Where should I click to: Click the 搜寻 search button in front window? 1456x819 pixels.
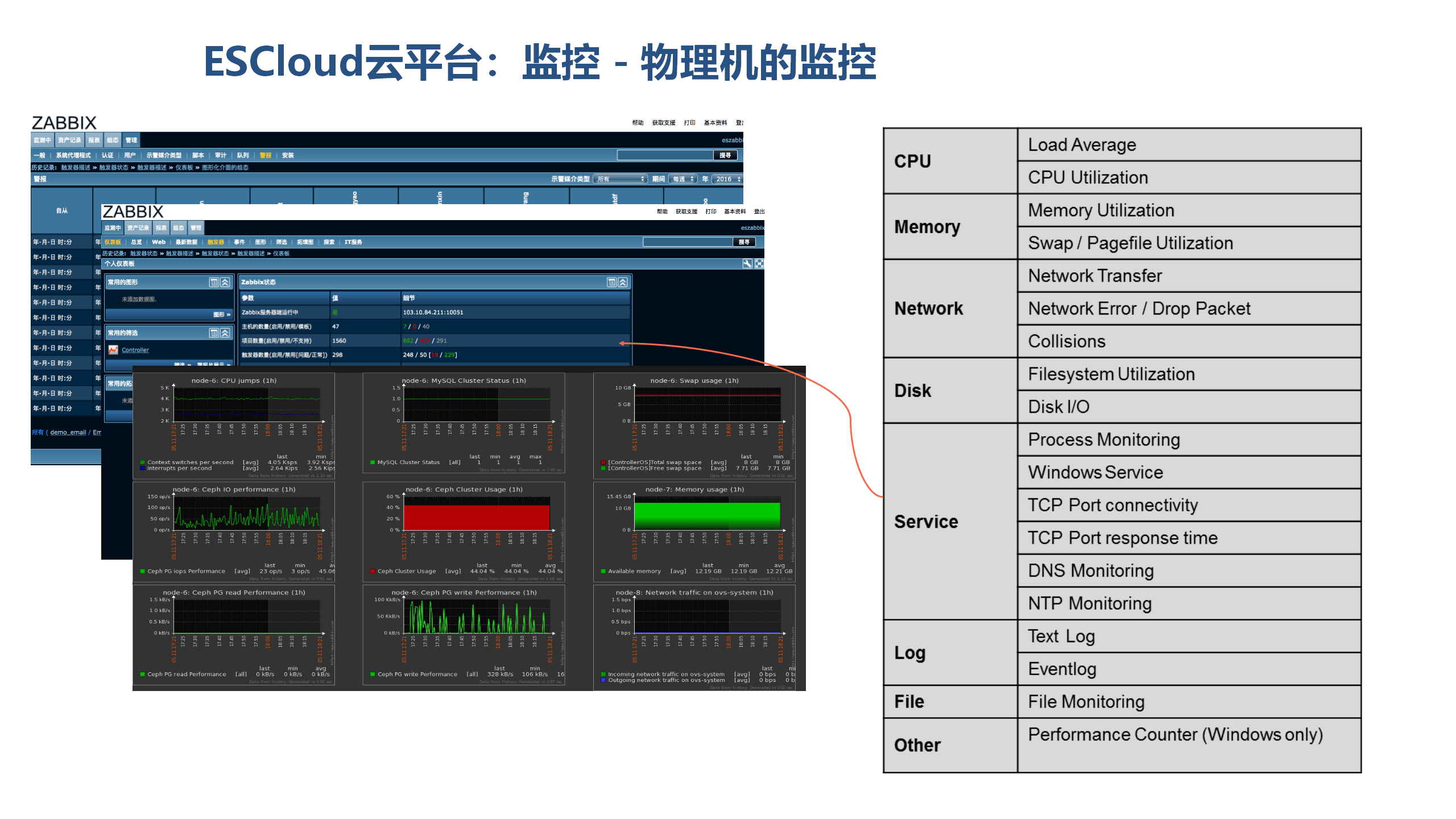coord(744,242)
